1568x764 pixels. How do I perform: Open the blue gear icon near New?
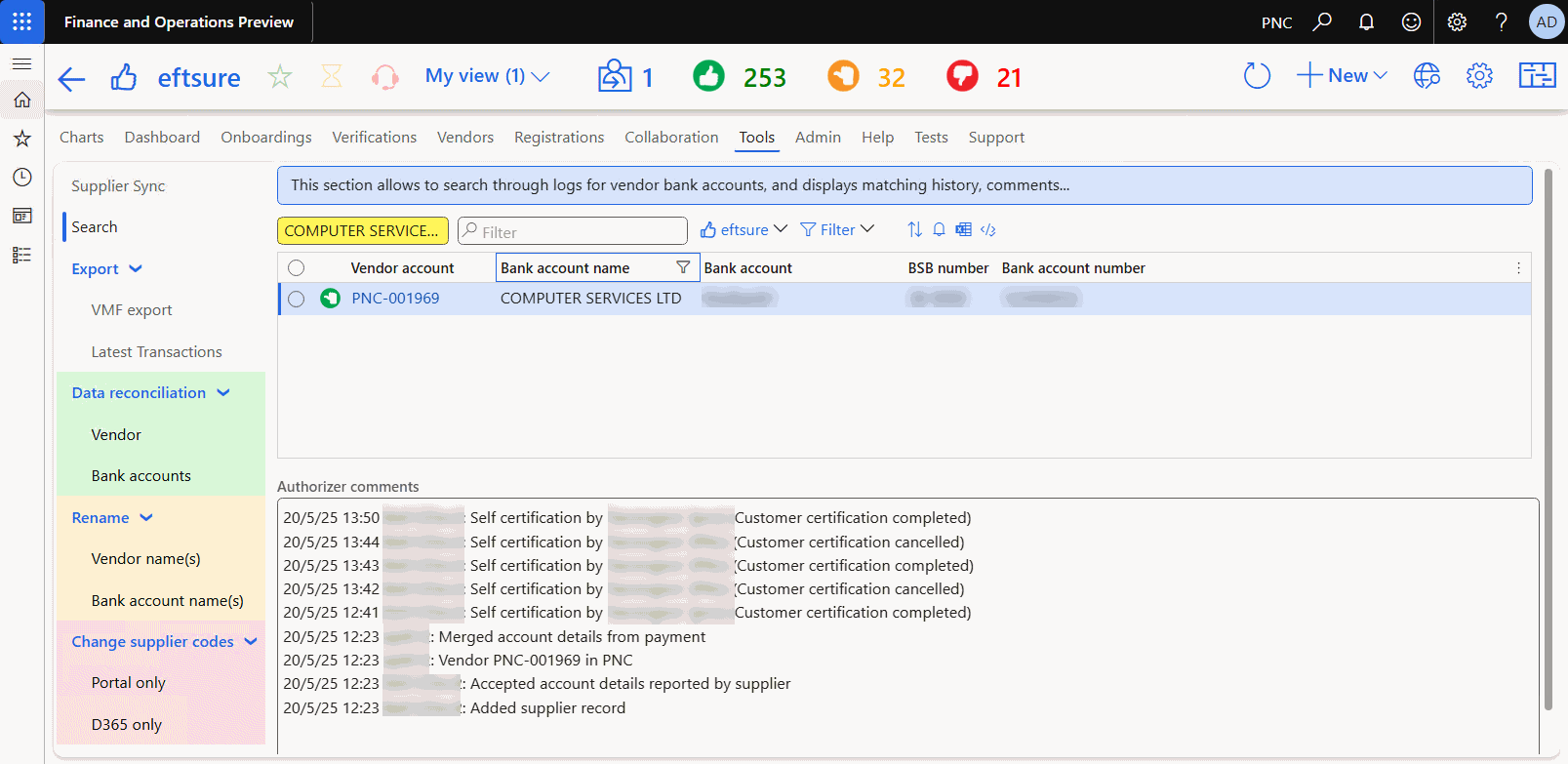(1479, 75)
